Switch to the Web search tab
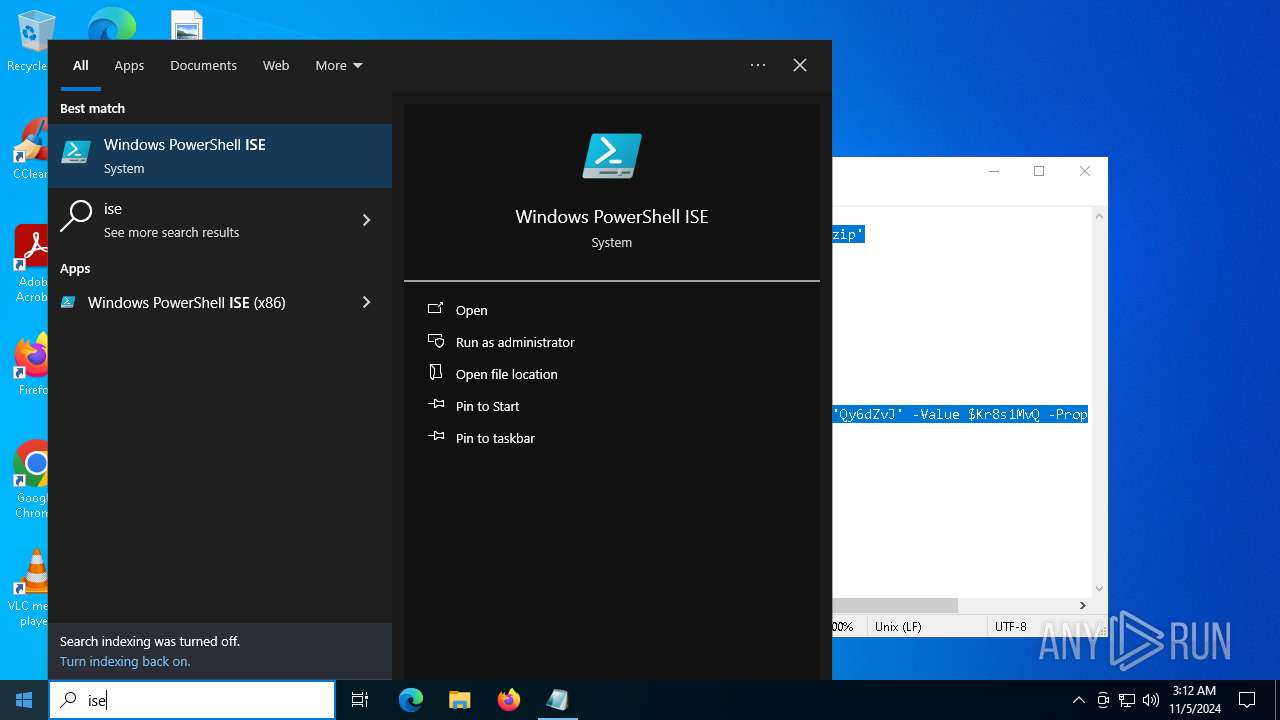Screen dimensions: 1280x720 click(x=276, y=65)
